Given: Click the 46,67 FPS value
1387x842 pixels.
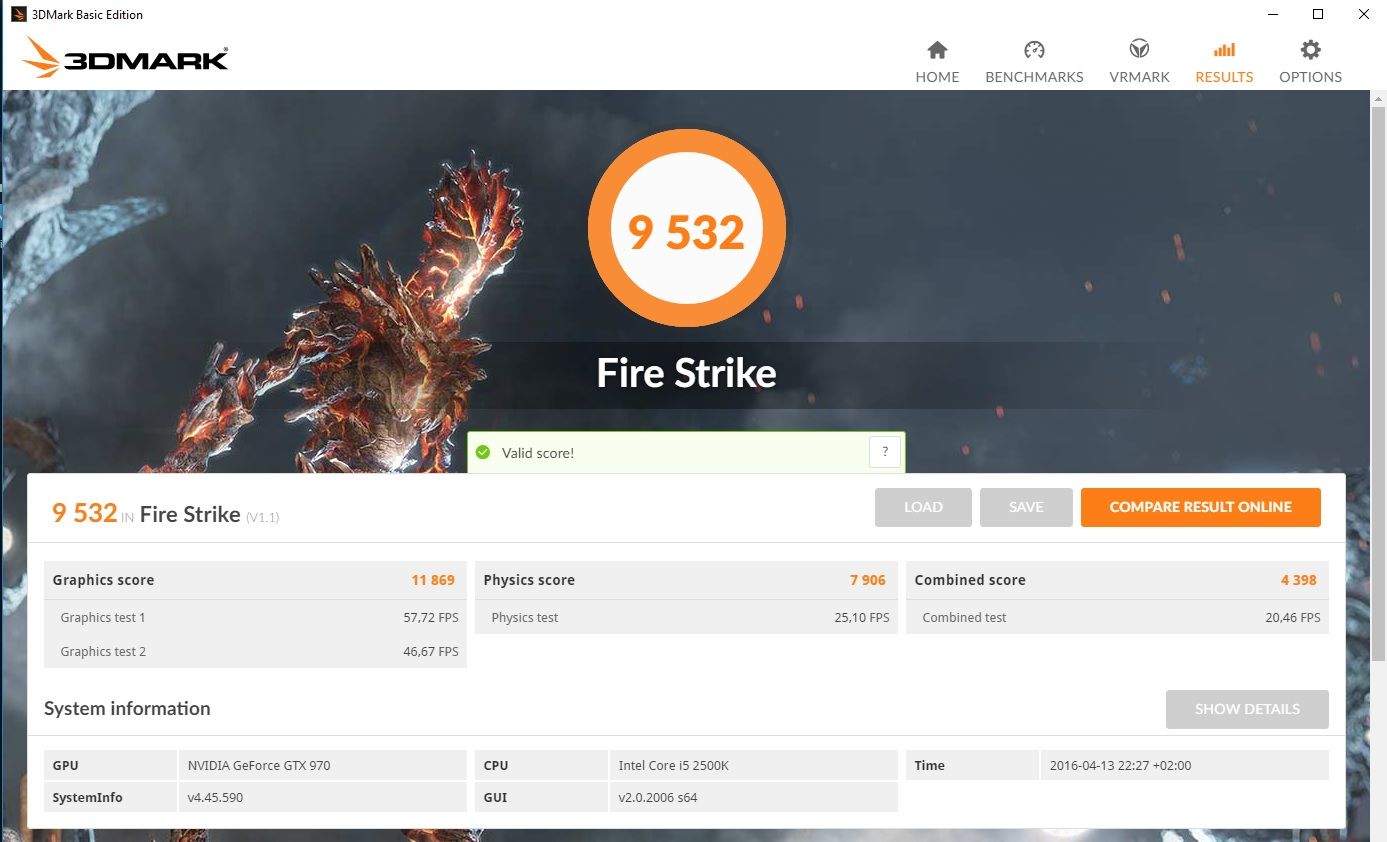Looking at the screenshot, I should (x=431, y=651).
